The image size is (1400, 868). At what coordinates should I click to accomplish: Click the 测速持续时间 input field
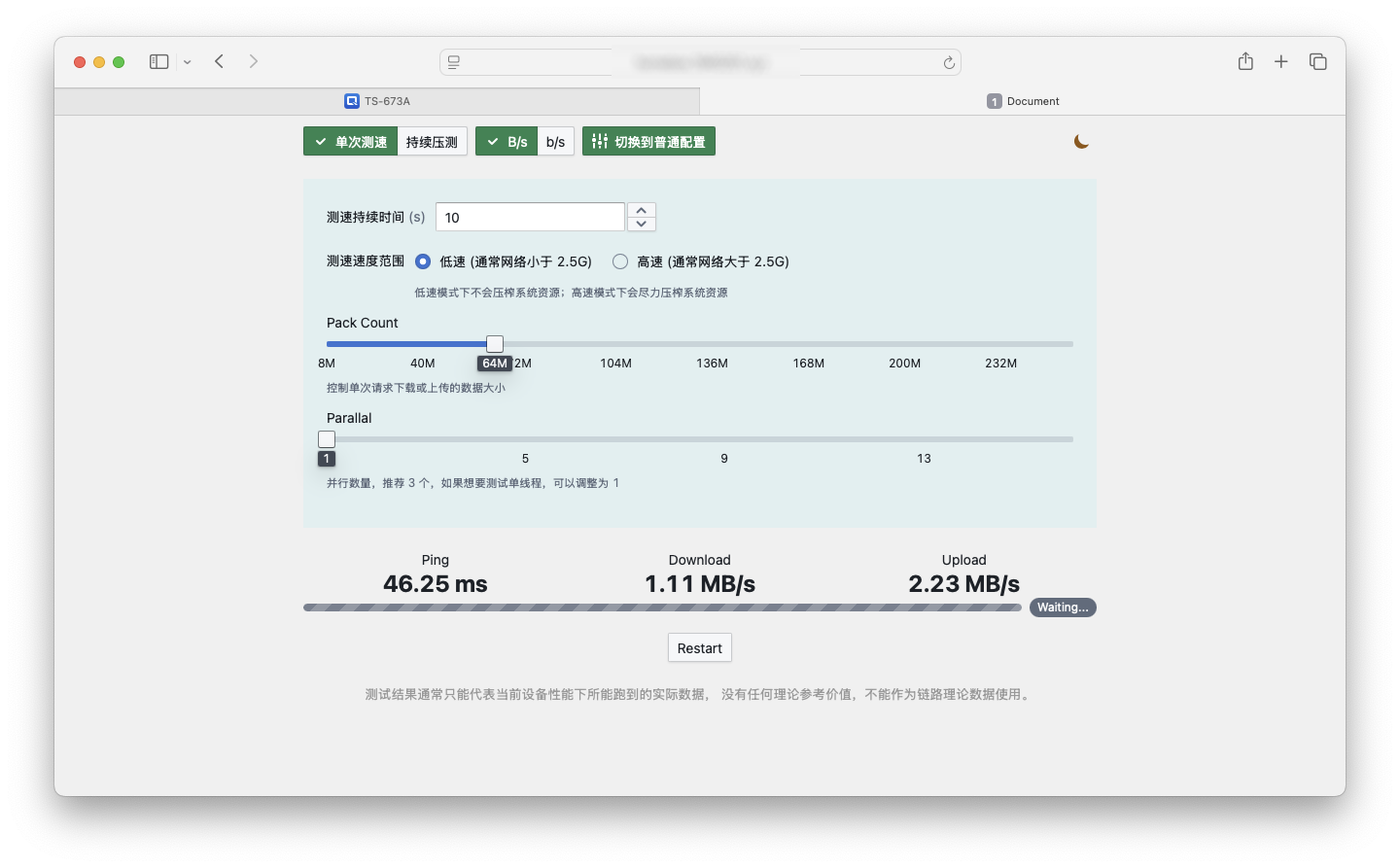tap(530, 216)
